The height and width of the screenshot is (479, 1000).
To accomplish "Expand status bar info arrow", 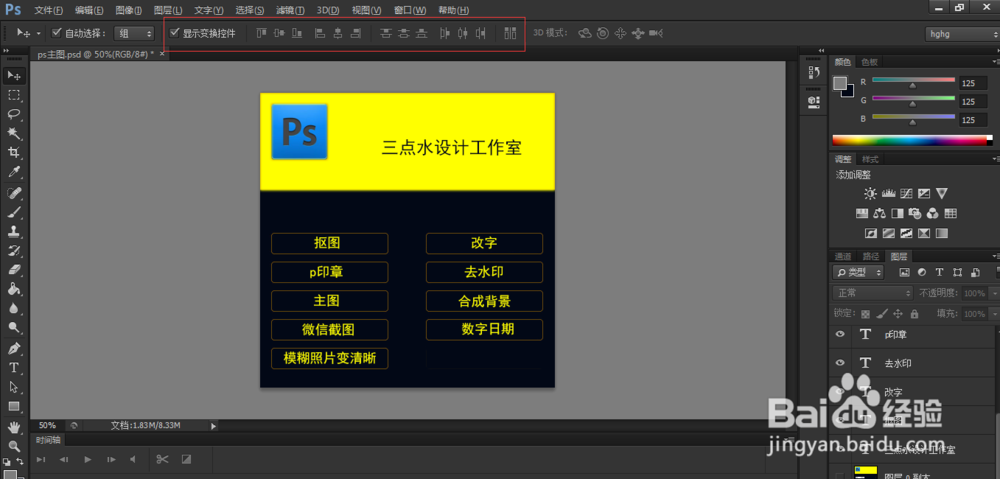I will click(x=214, y=425).
